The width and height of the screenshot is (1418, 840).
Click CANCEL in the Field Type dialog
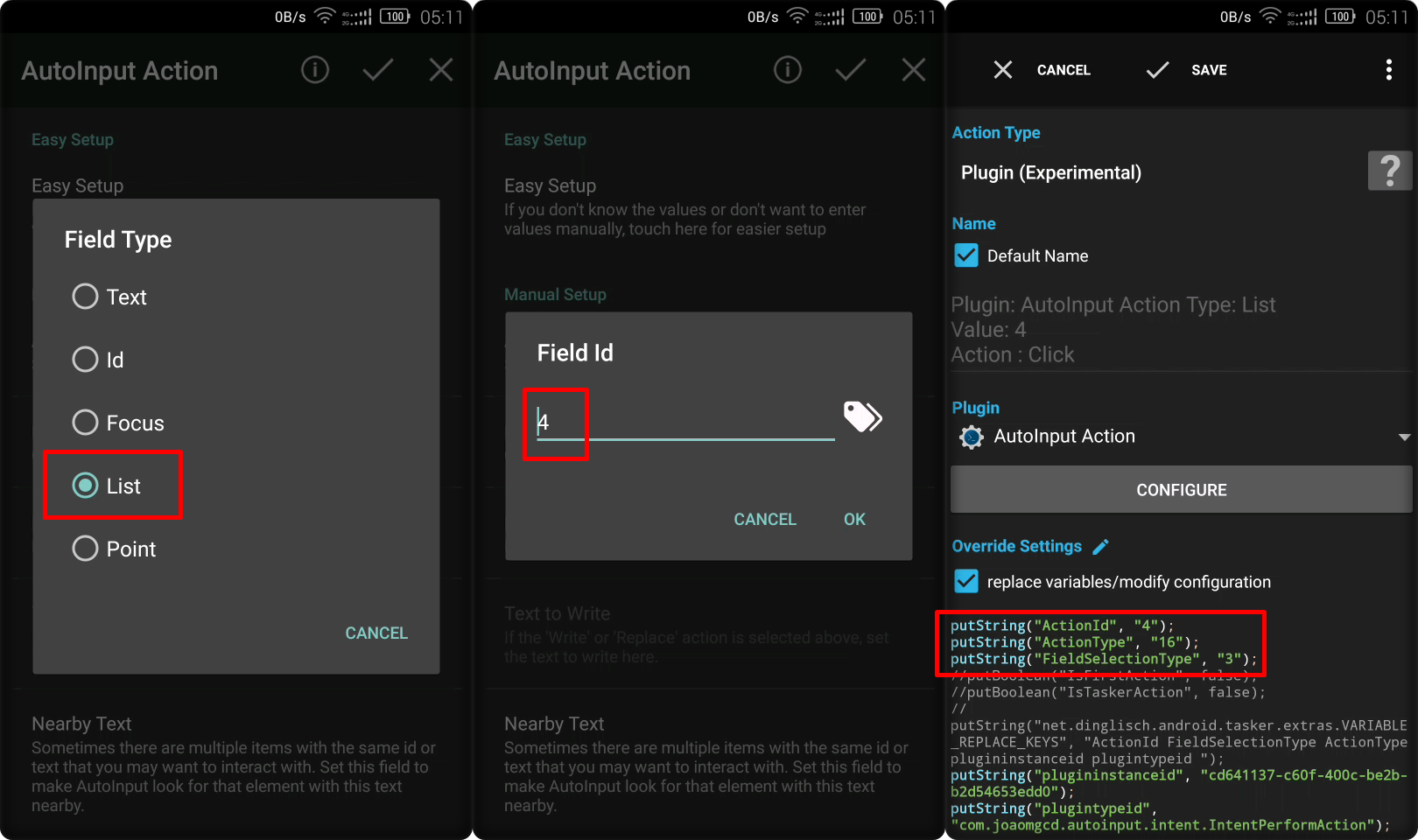(x=376, y=633)
